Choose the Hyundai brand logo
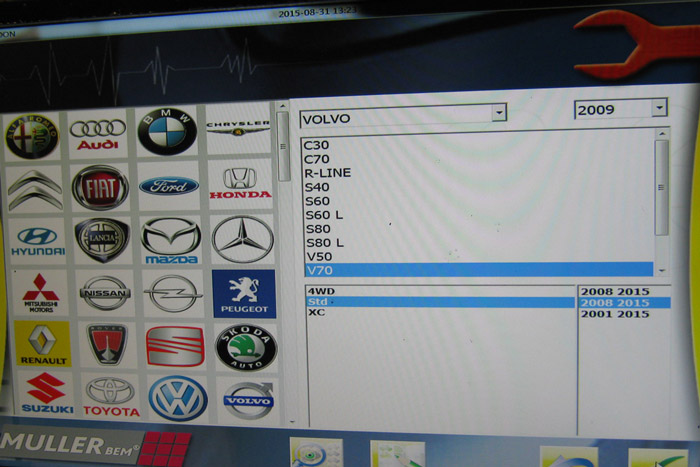The image size is (700, 467). [38, 242]
